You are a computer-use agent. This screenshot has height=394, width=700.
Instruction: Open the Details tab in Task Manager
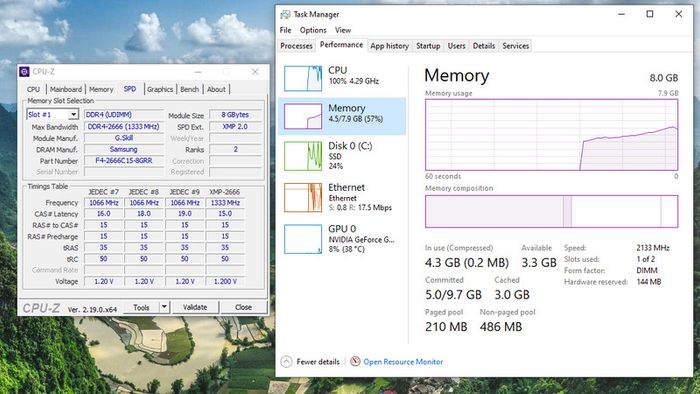tap(483, 46)
